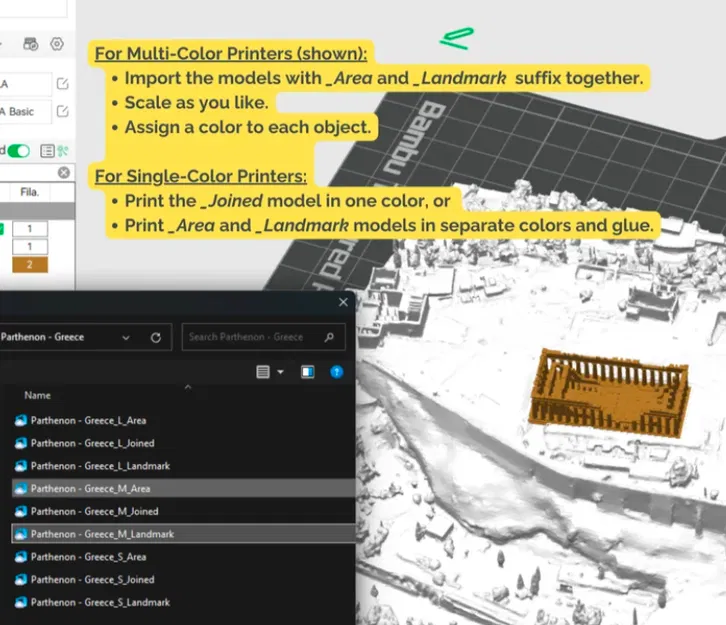The height and width of the screenshot is (625, 726).
Task: Open the view options dropdown arrow
Action: [280, 372]
